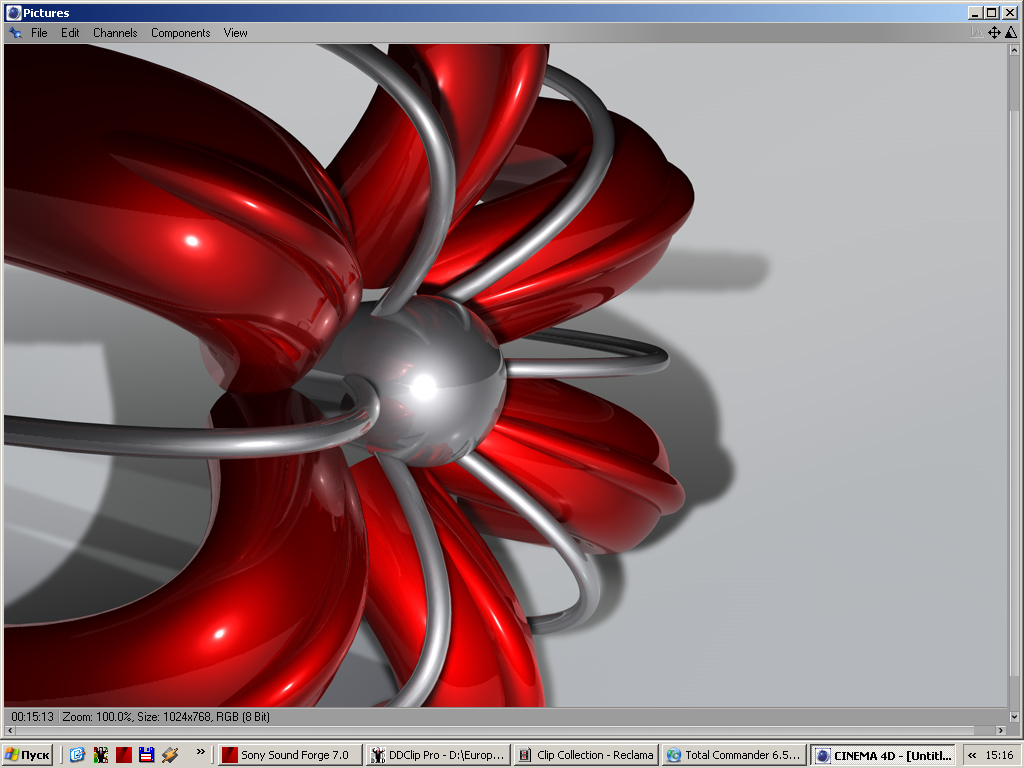Click the horizontal scrollbar right arrow

pos(1001,731)
